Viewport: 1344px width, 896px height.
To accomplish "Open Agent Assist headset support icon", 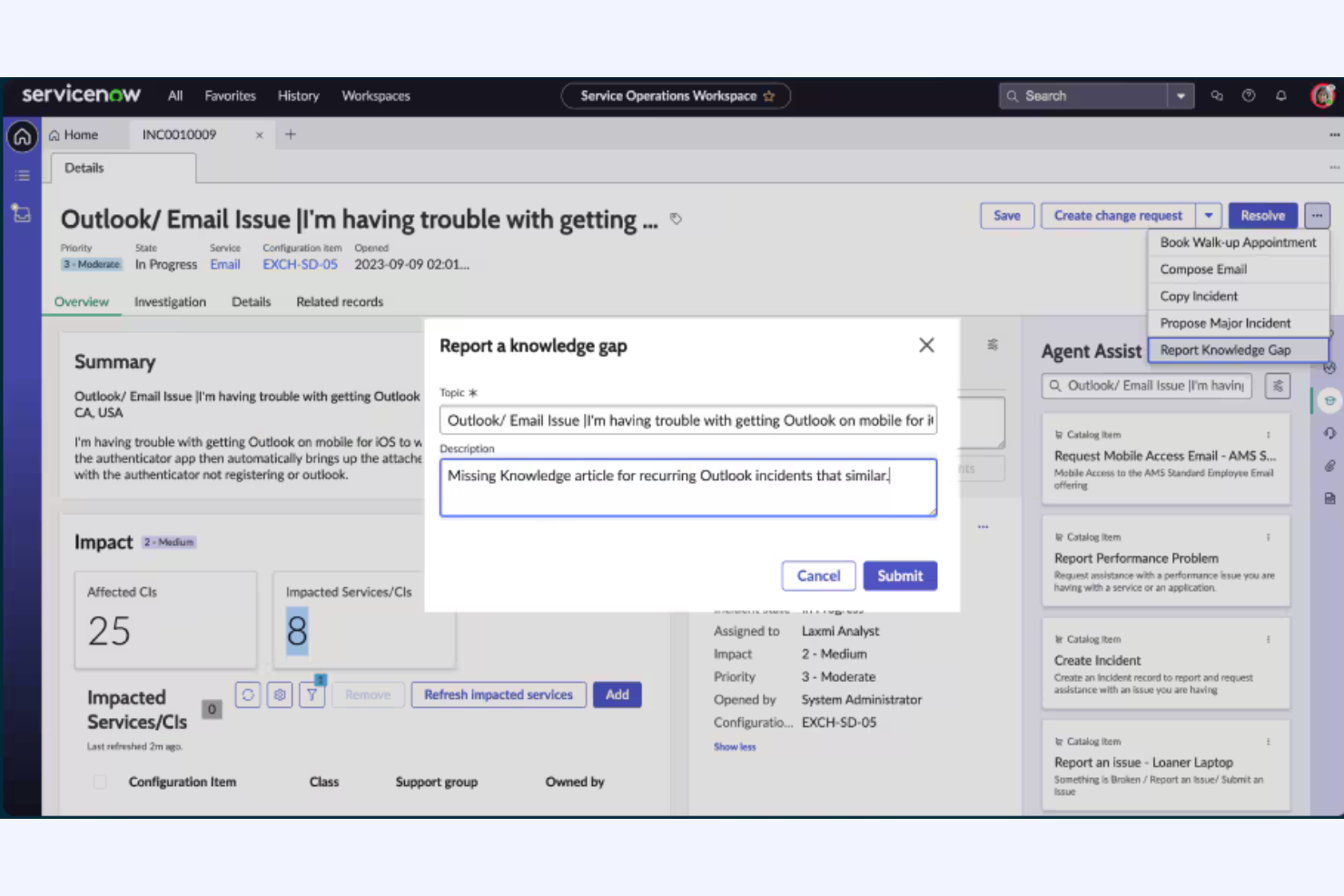I will pyautogui.click(x=1329, y=434).
